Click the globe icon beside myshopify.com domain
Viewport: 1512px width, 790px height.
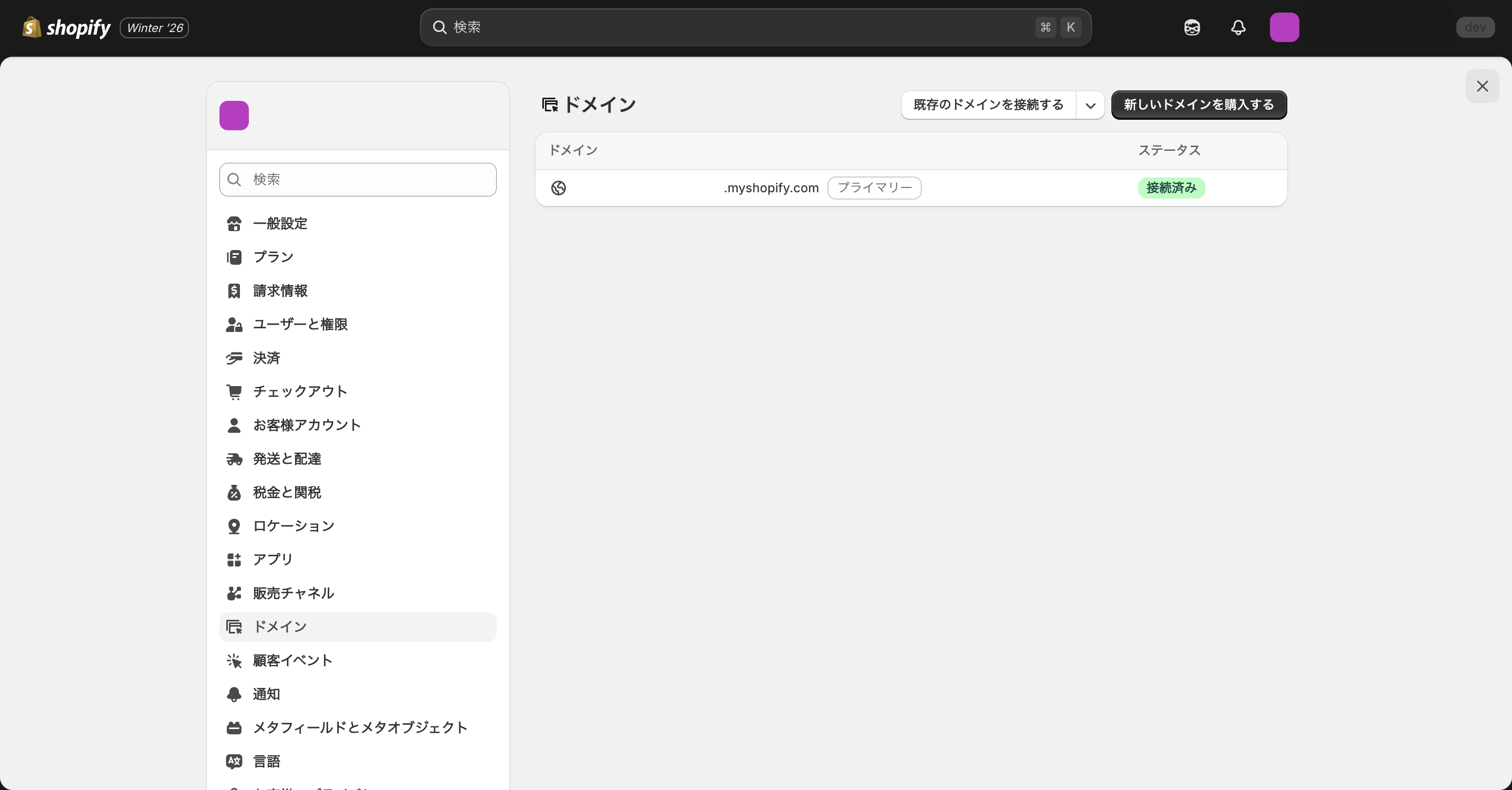point(558,188)
